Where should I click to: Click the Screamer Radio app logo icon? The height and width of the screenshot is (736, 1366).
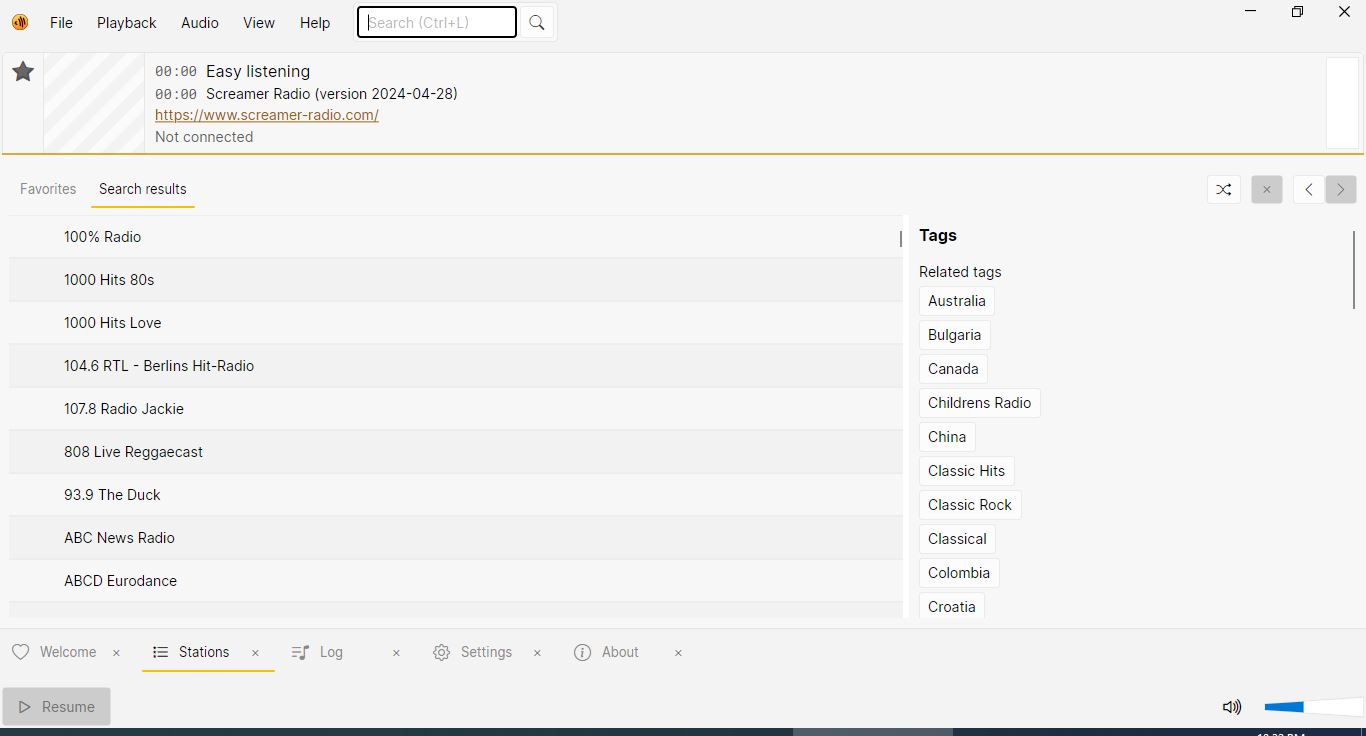pyautogui.click(x=20, y=22)
